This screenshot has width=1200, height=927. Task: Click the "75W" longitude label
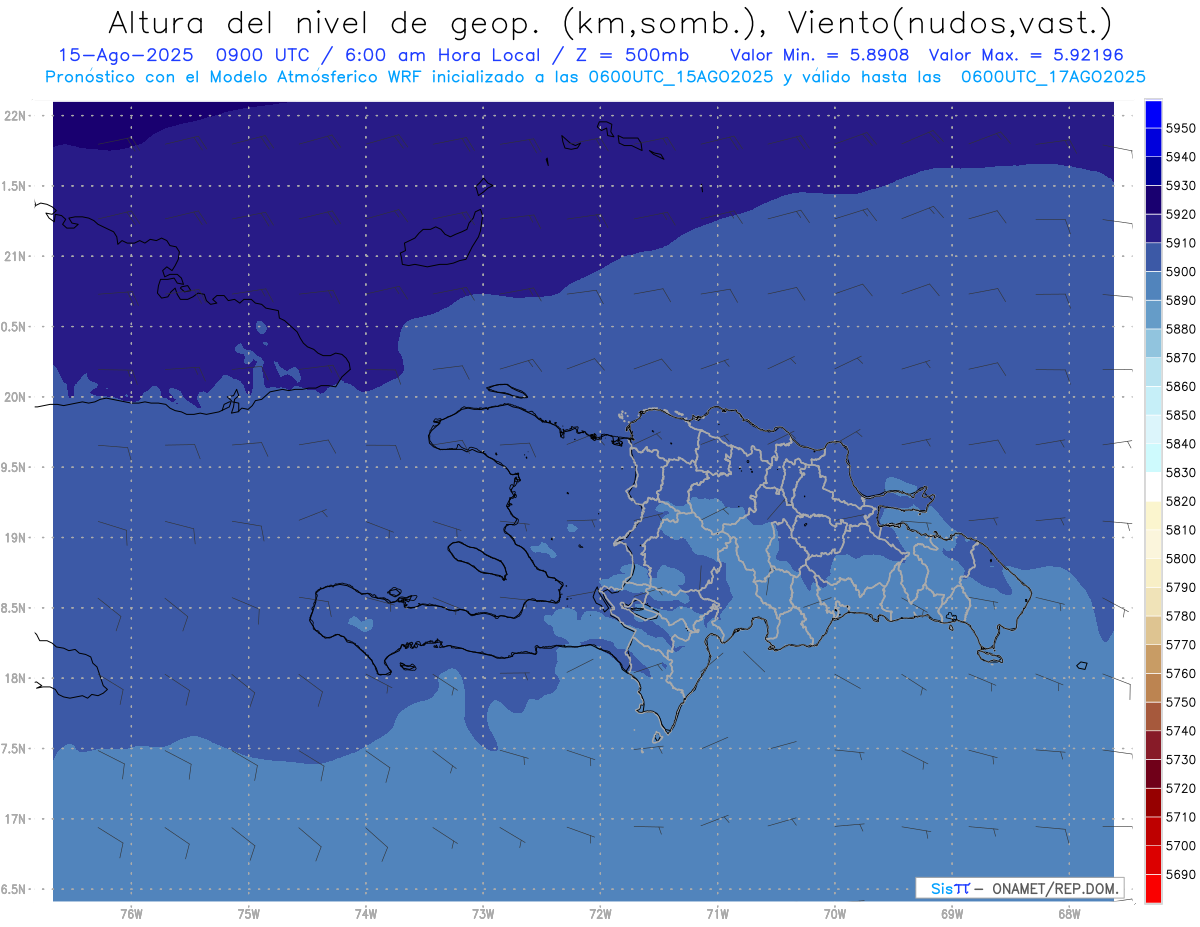[249, 913]
